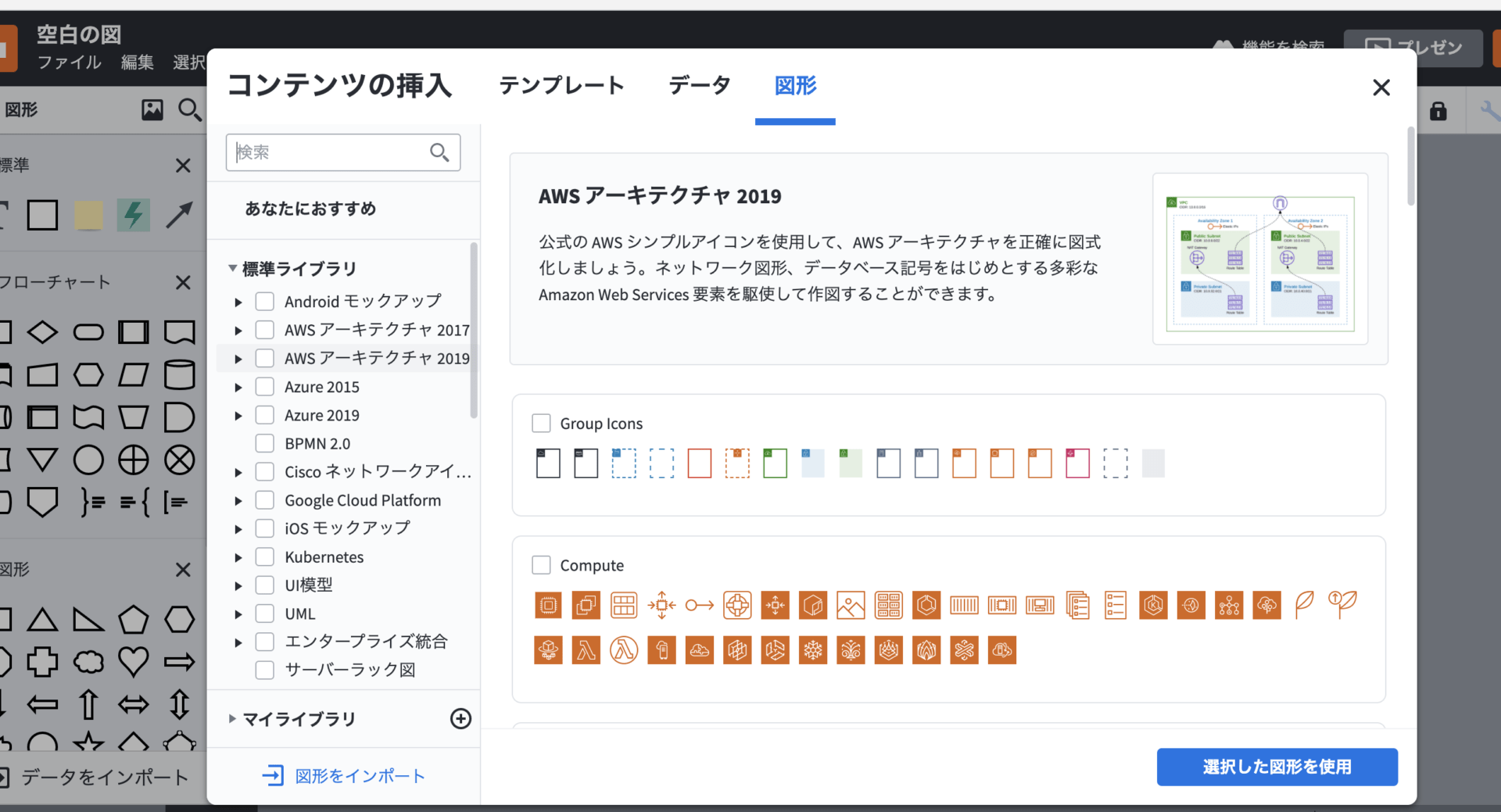This screenshot has width=1501, height=812.
Task: Expand the Azure 2019 tree node
Action: click(238, 416)
